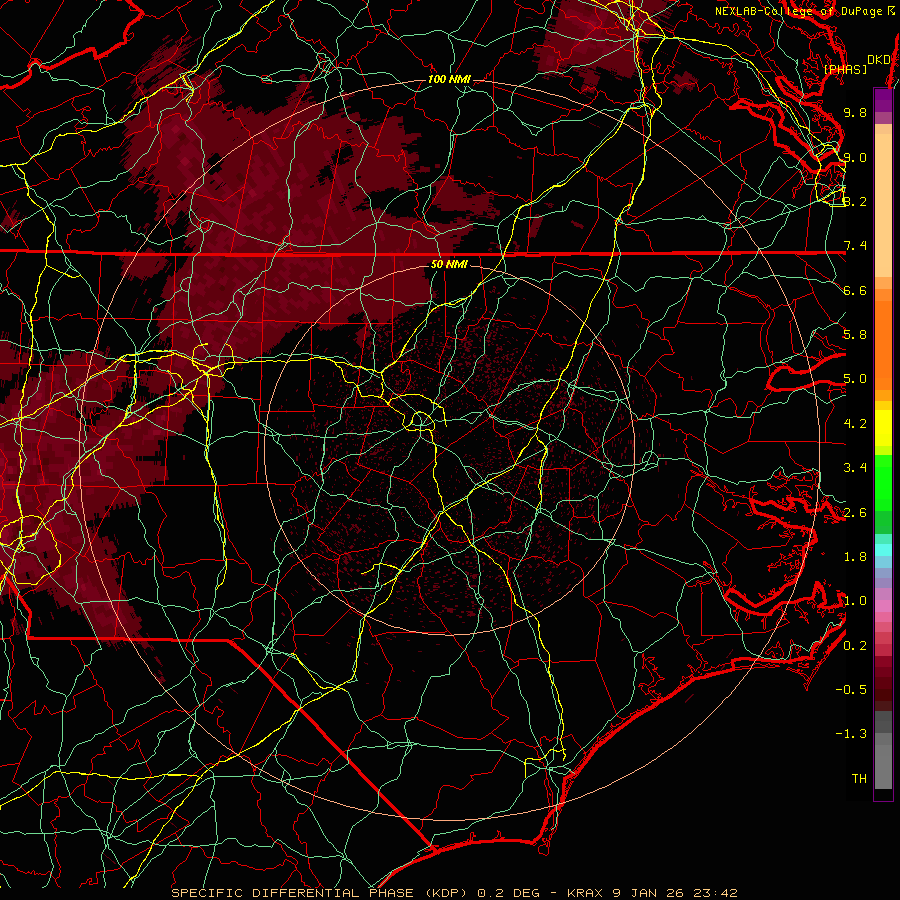
Task: Click the 0.2 value on the color scale
Action: 855,645
